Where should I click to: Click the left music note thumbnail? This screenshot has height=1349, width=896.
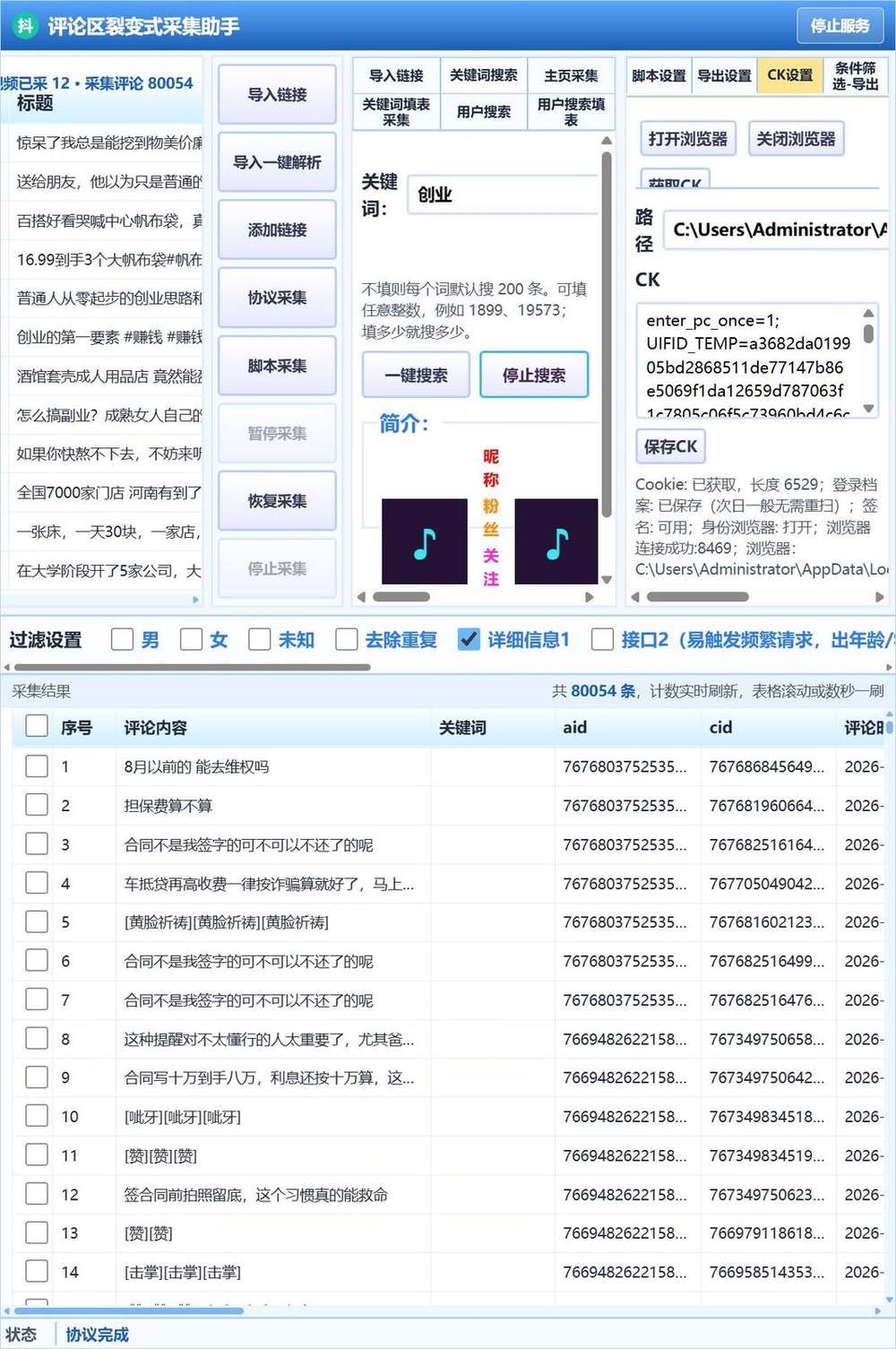pos(424,541)
